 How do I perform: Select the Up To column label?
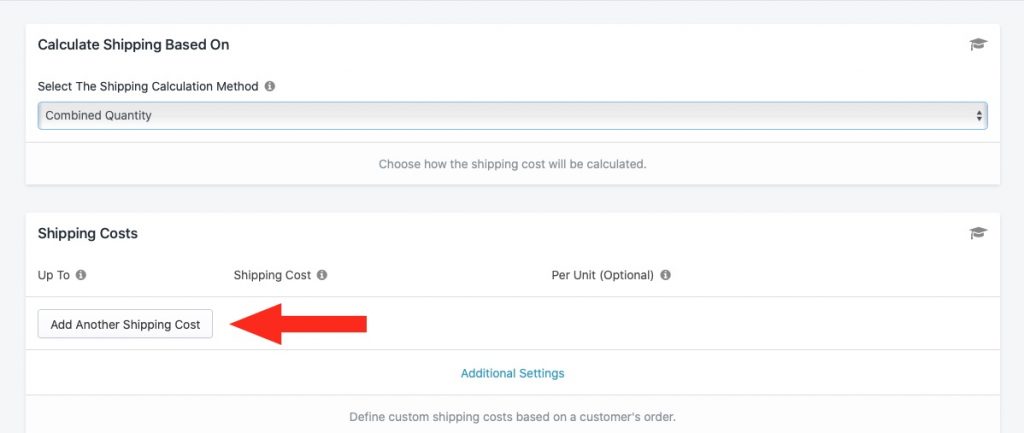click(54, 275)
